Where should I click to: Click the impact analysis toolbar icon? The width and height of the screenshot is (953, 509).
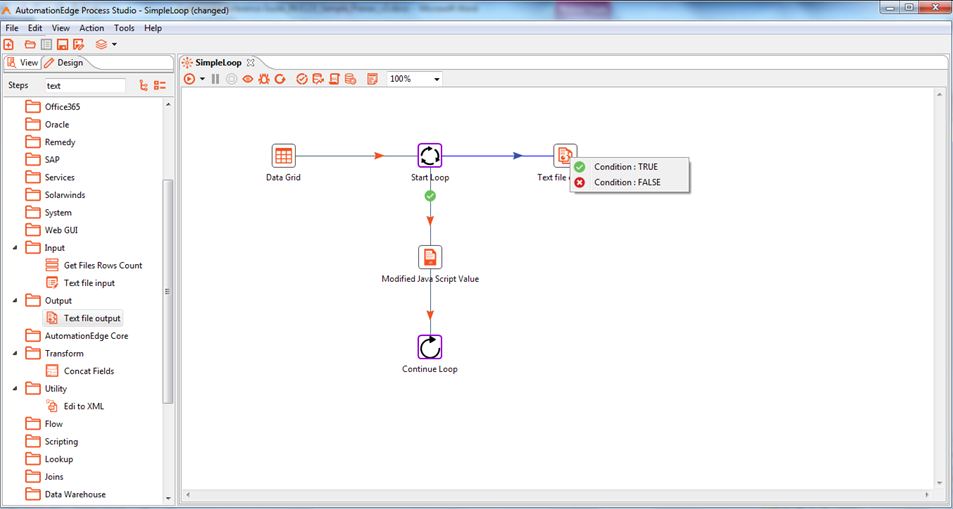coord(317,78)
